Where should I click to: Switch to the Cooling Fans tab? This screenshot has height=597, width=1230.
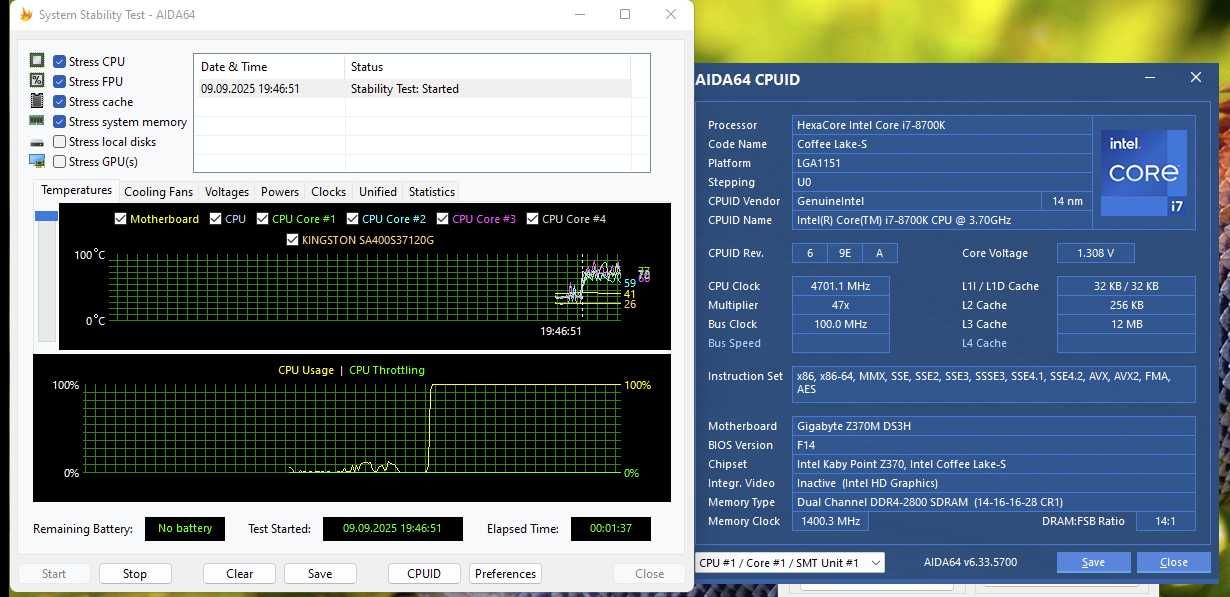(x=158, y=192)
